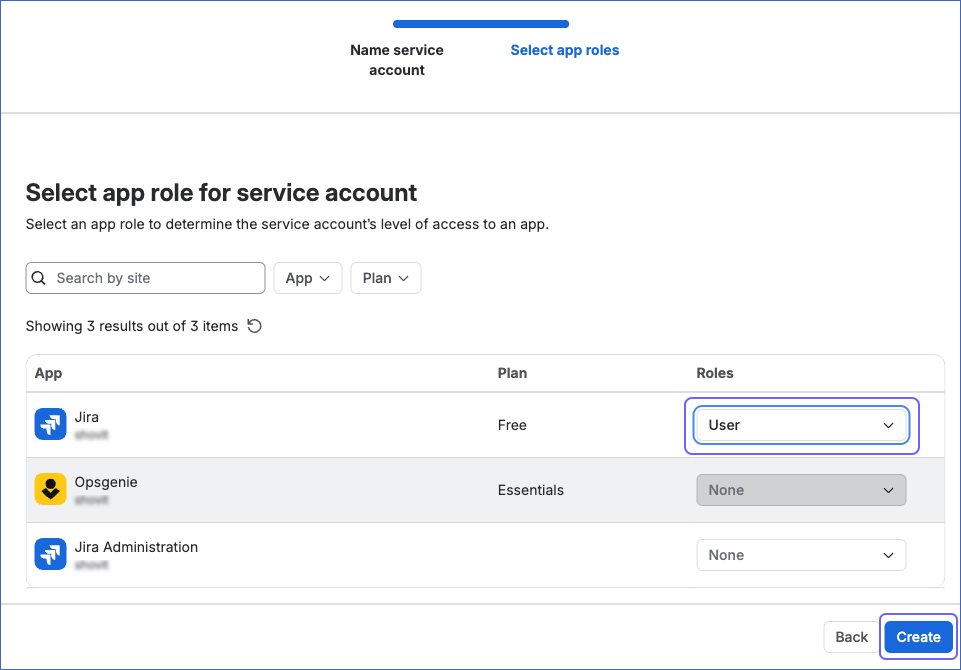
Task: Click the Jira Administration app name
Action: pyautogui.click(x=136, y=547)
